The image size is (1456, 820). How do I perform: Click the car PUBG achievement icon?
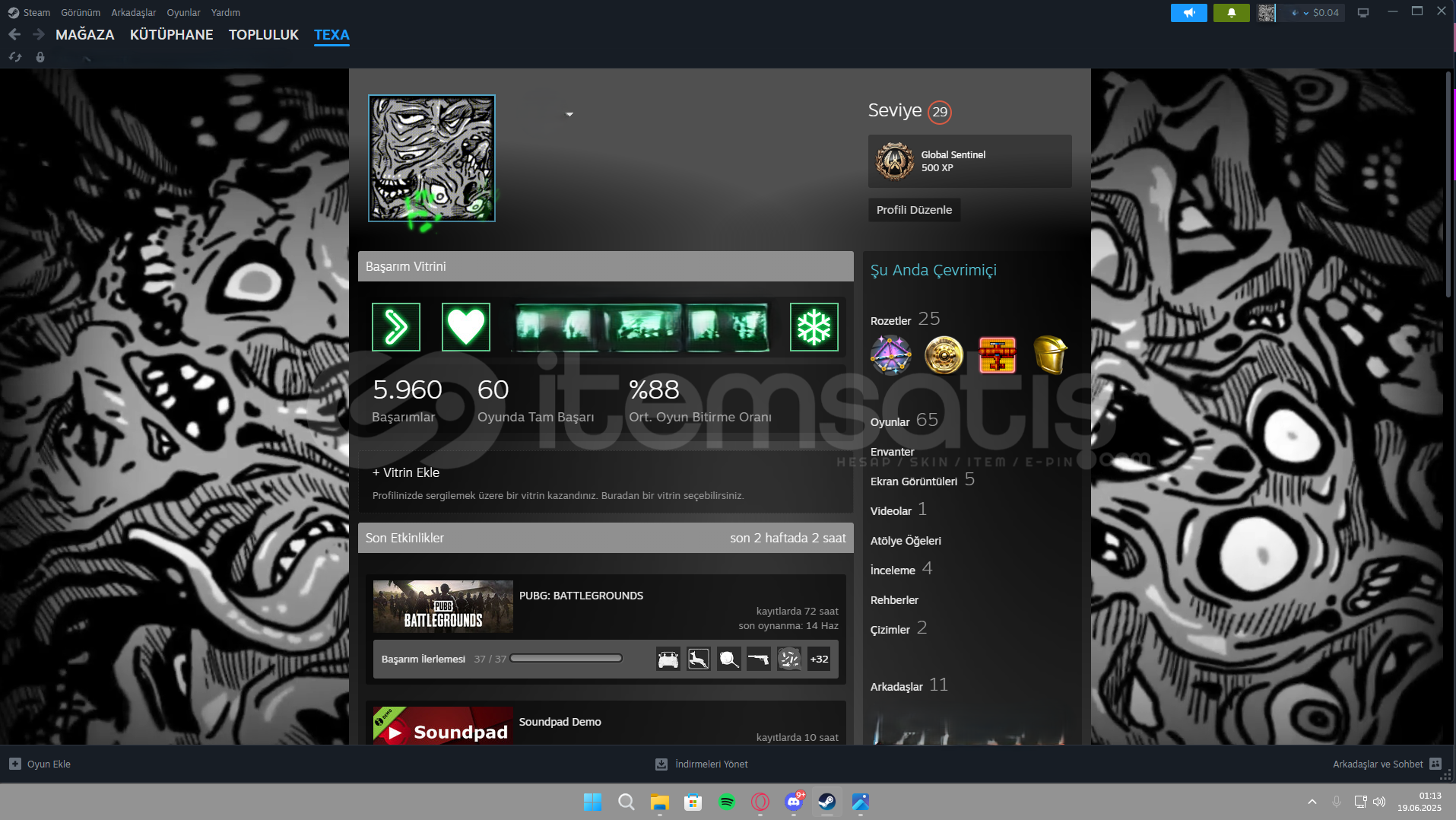tap(668, 659)
